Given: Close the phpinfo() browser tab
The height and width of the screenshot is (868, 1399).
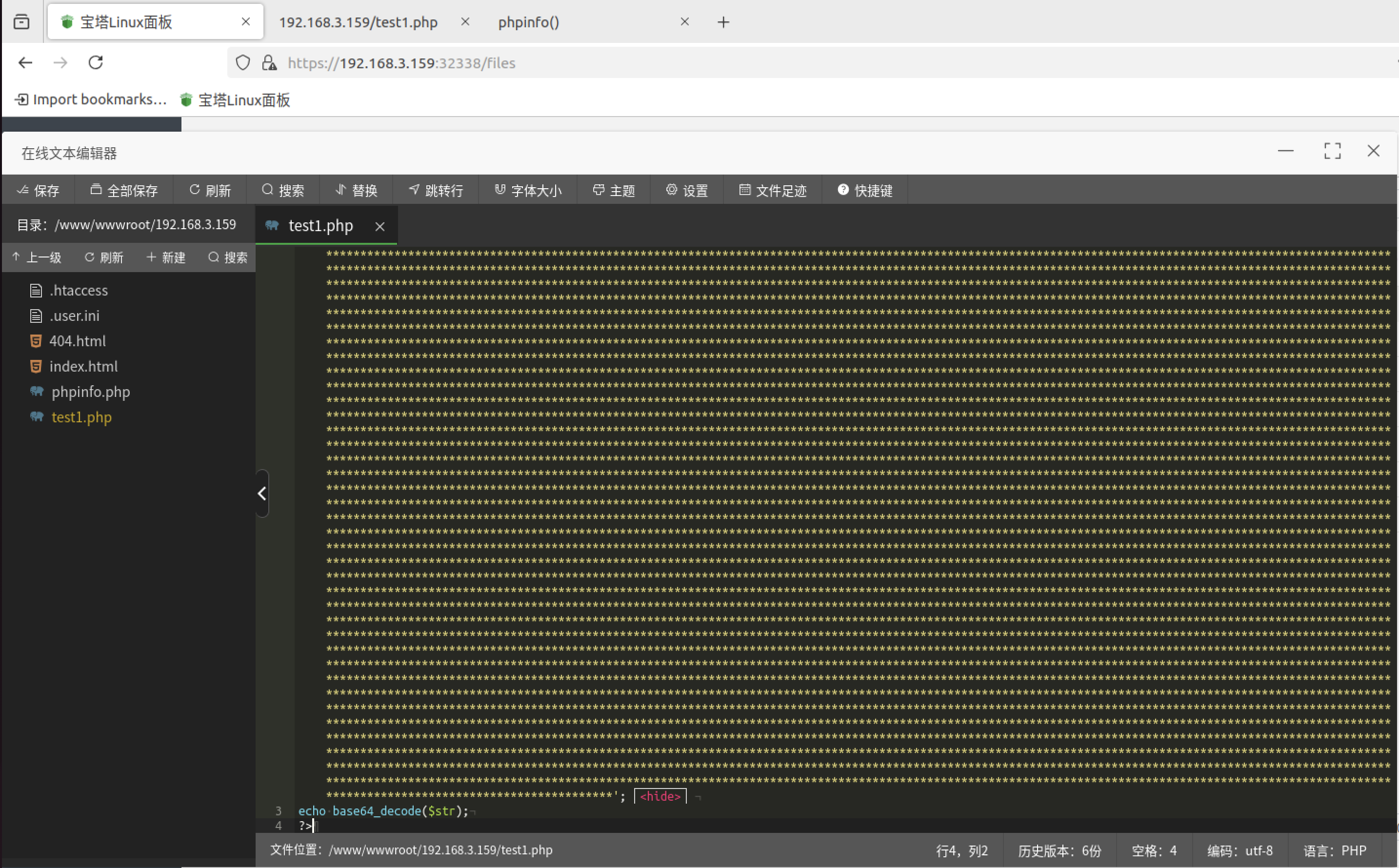Looking at the screenshot, I should [684, 22].
